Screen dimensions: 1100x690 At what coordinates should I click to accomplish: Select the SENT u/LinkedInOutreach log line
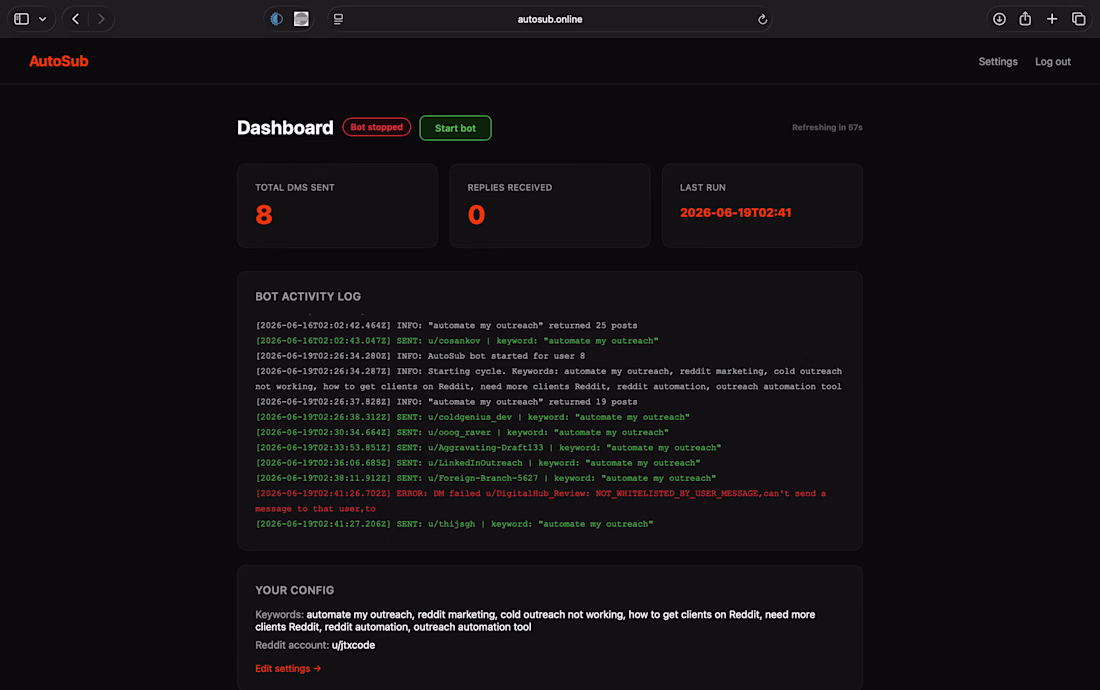[x=478, y=464]
